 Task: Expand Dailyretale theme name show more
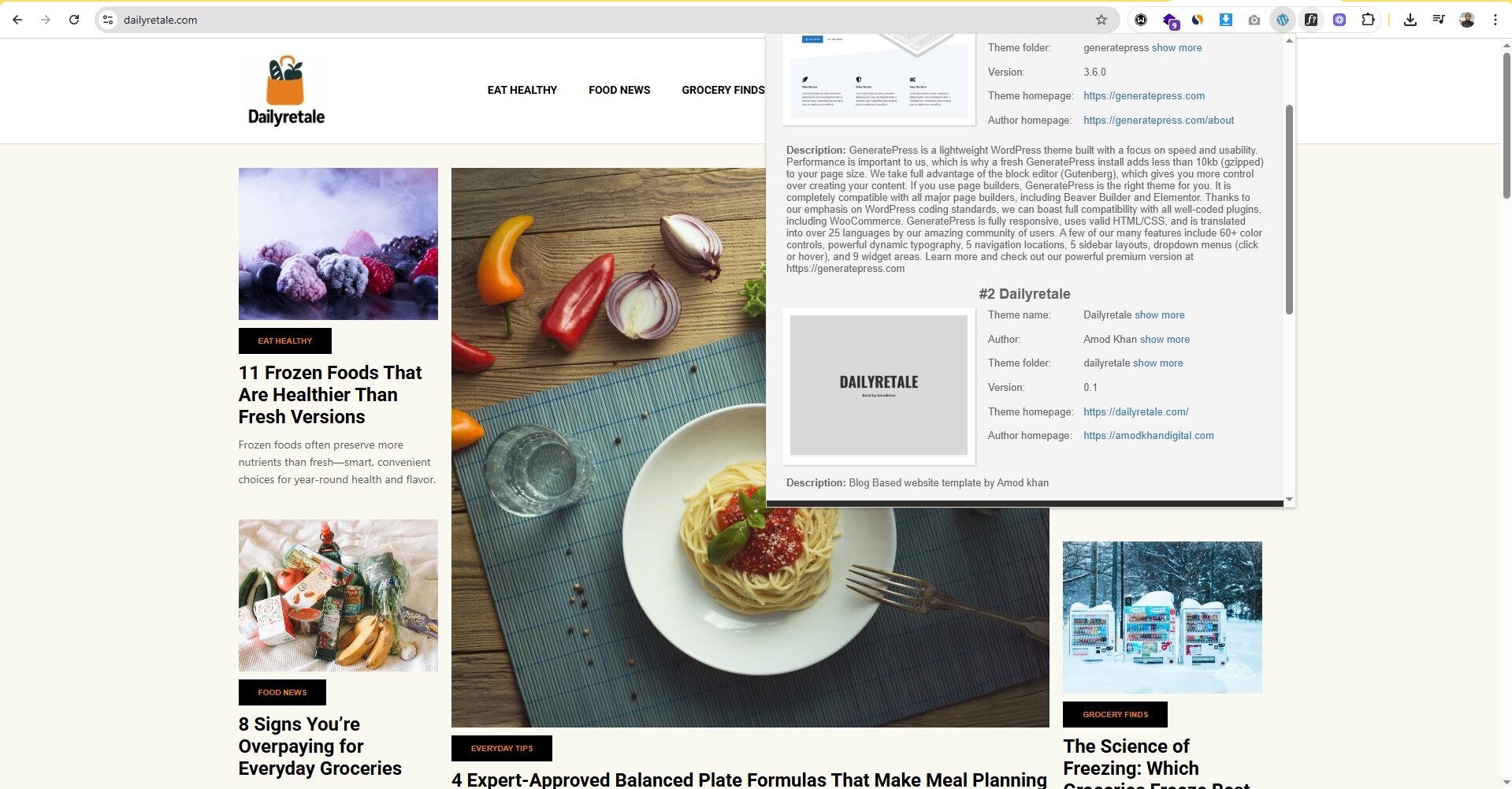click(1159, 315)
